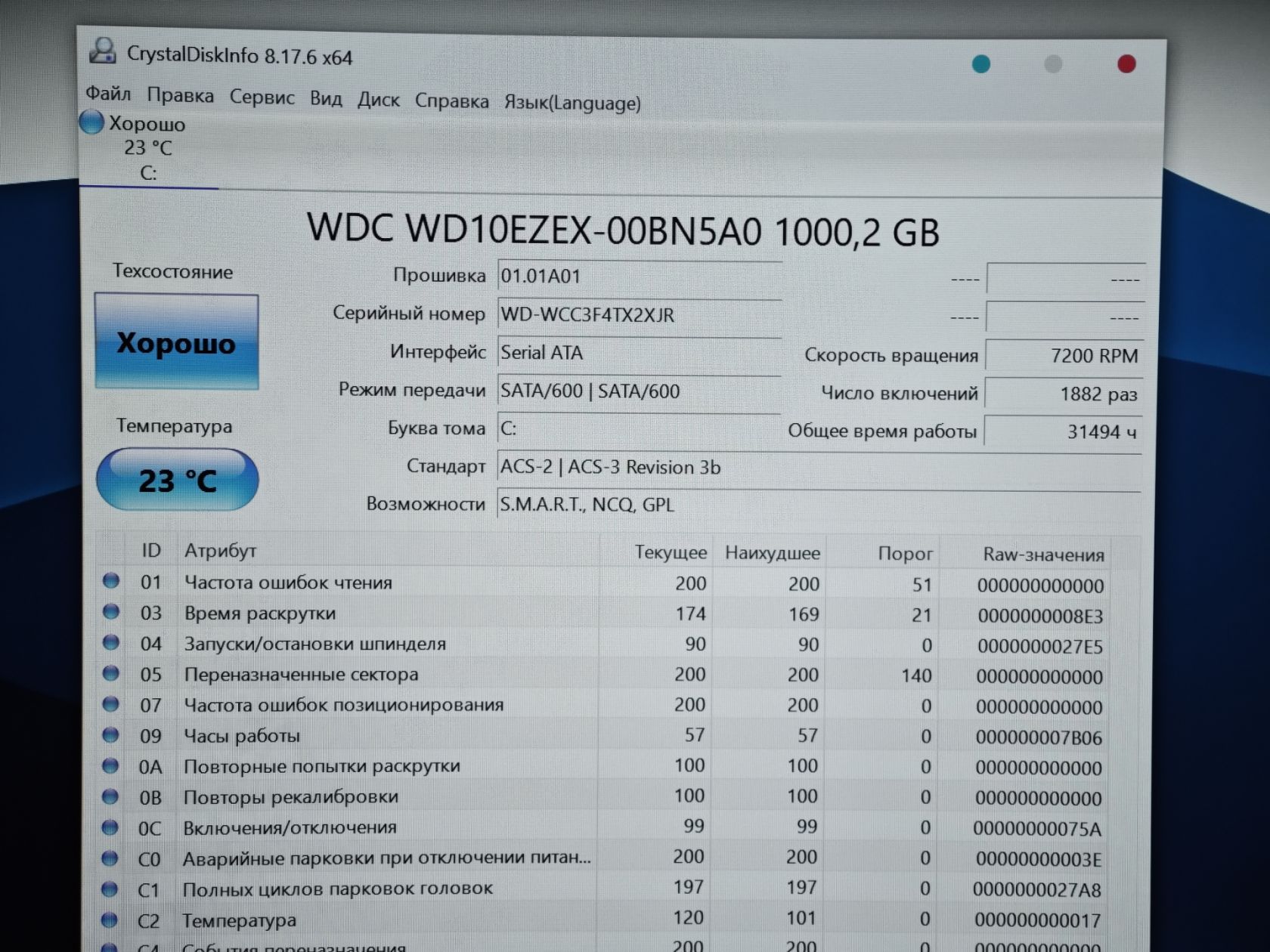Click the ID column header
Viewport: 1270px width, 952px height.
pos(151,550)
